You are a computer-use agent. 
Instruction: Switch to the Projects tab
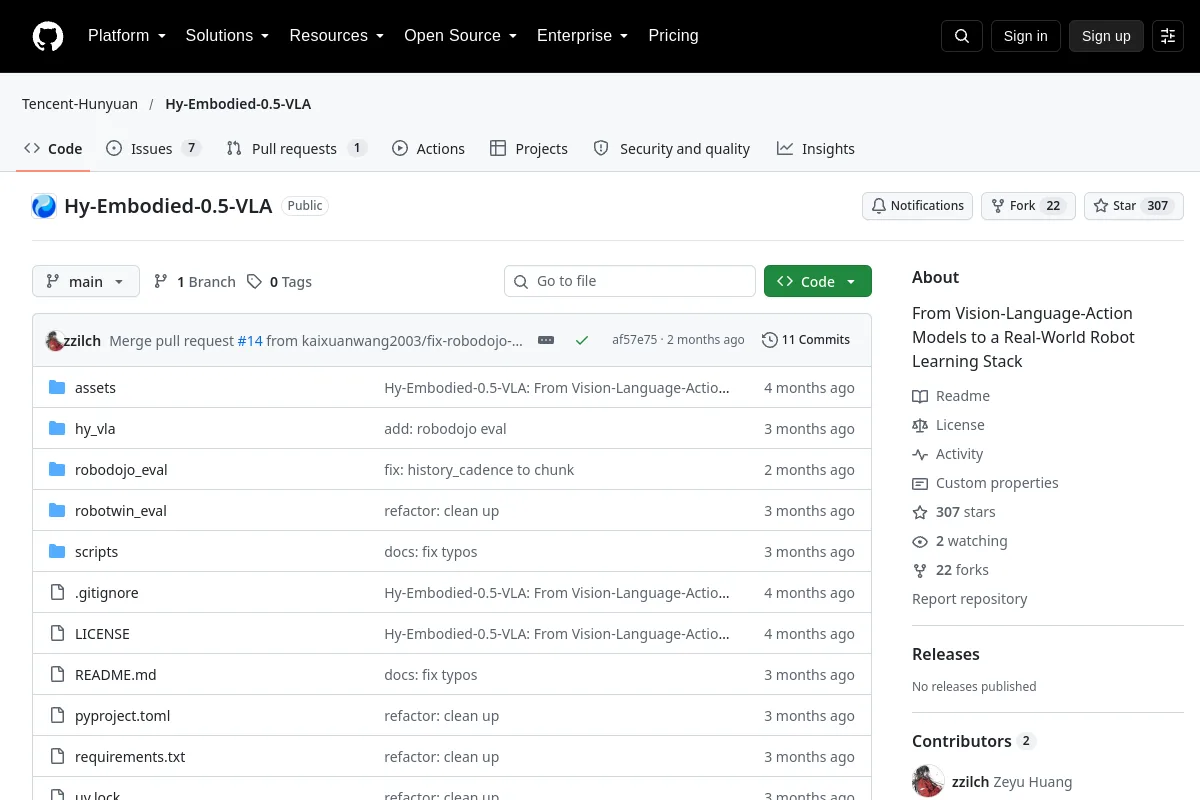[x=529, y=148]
